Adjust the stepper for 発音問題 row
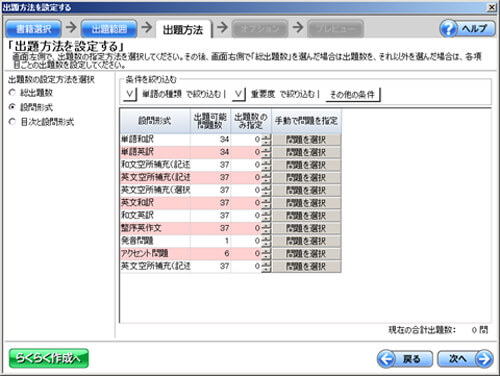Viewport: 500px width, 376px height. [x=266, y=241]
